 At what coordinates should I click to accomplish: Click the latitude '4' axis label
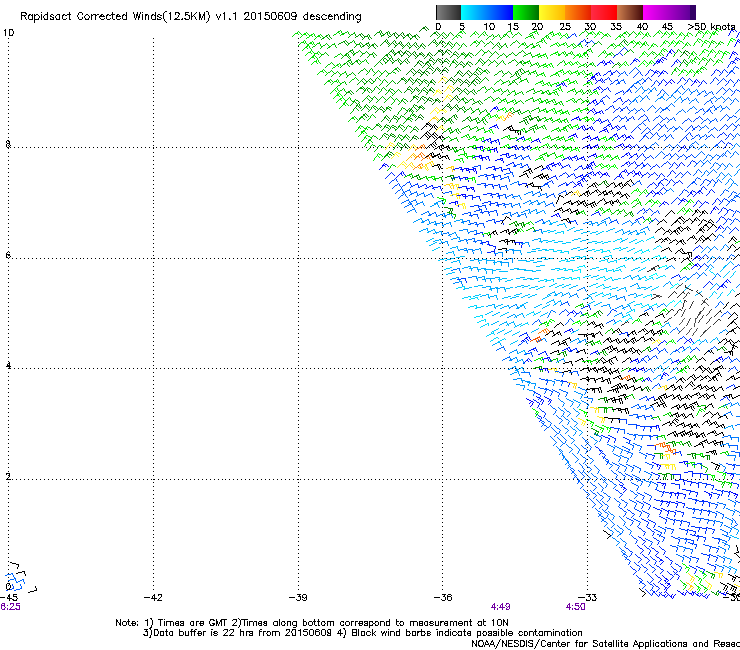pos(8,365)
